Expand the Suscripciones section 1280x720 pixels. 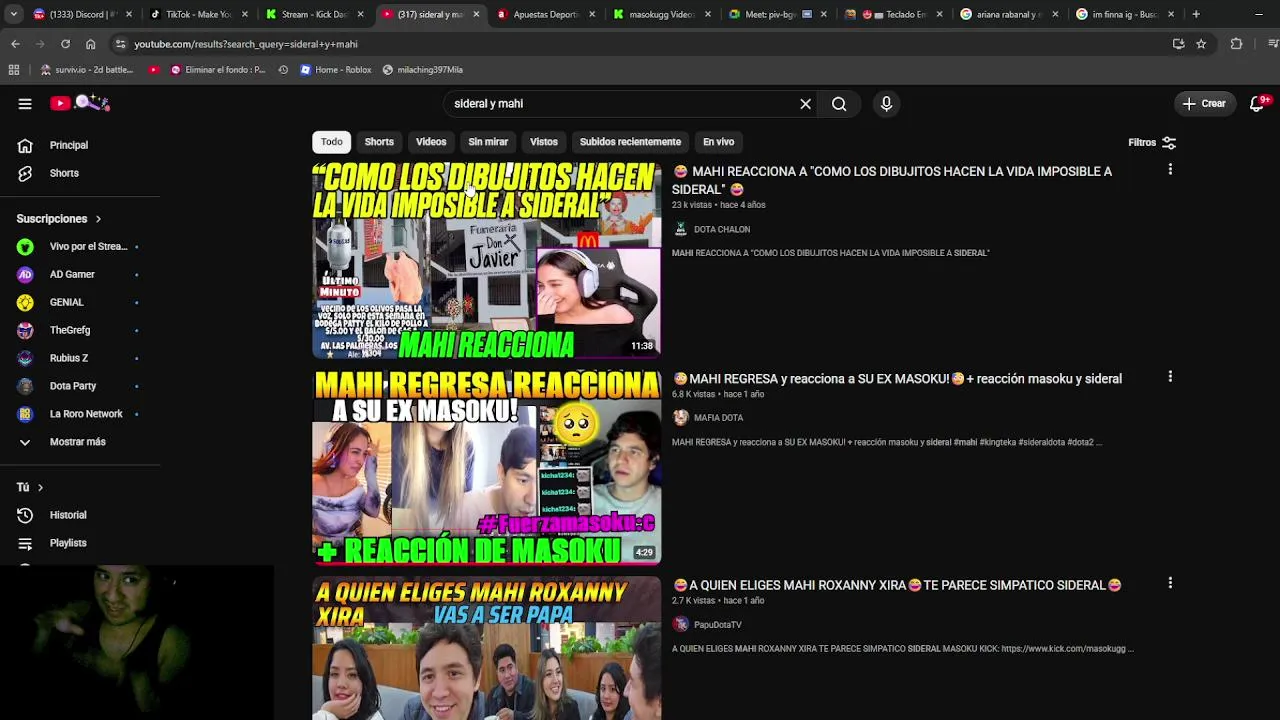(59, 218)
